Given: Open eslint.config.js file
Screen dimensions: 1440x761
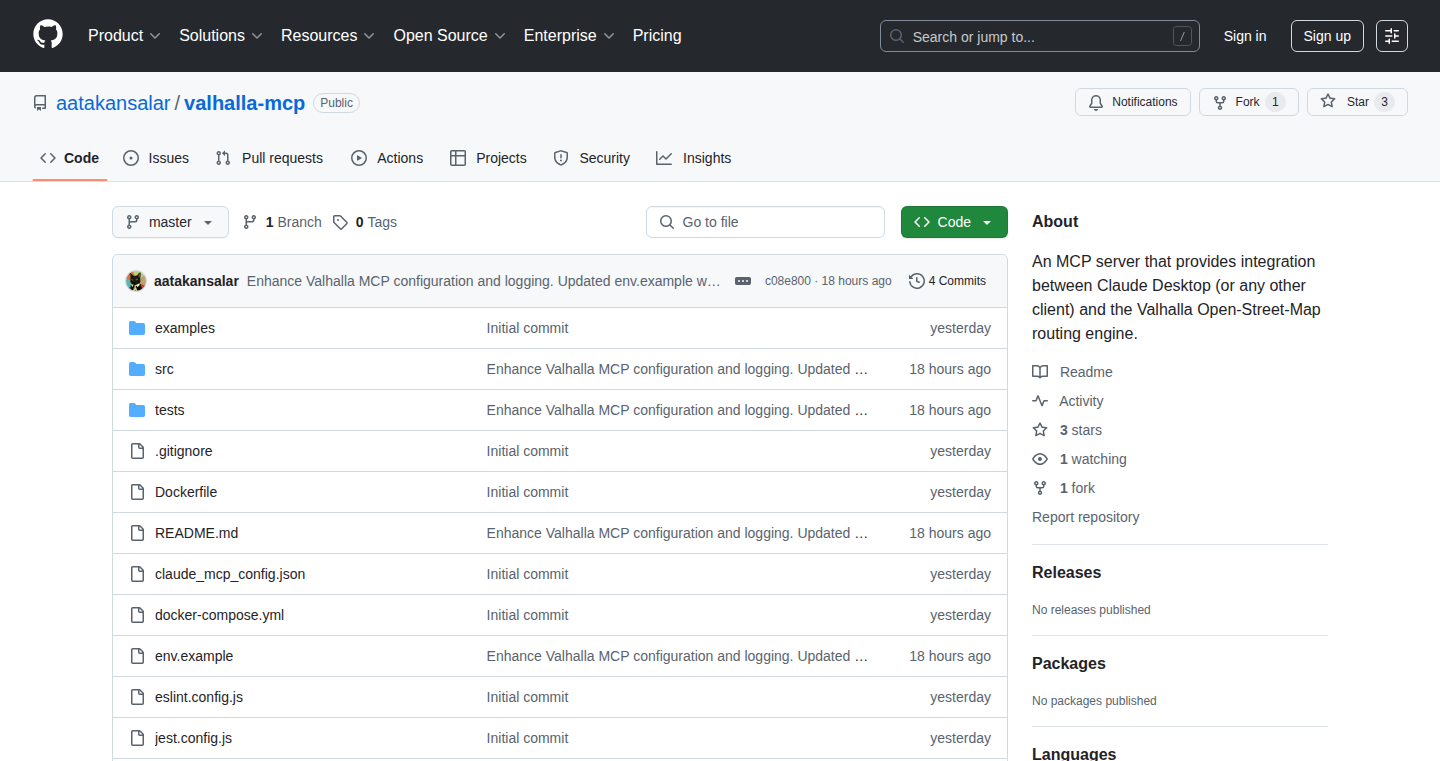Looking at the screenshot, I should pos(199,697).
